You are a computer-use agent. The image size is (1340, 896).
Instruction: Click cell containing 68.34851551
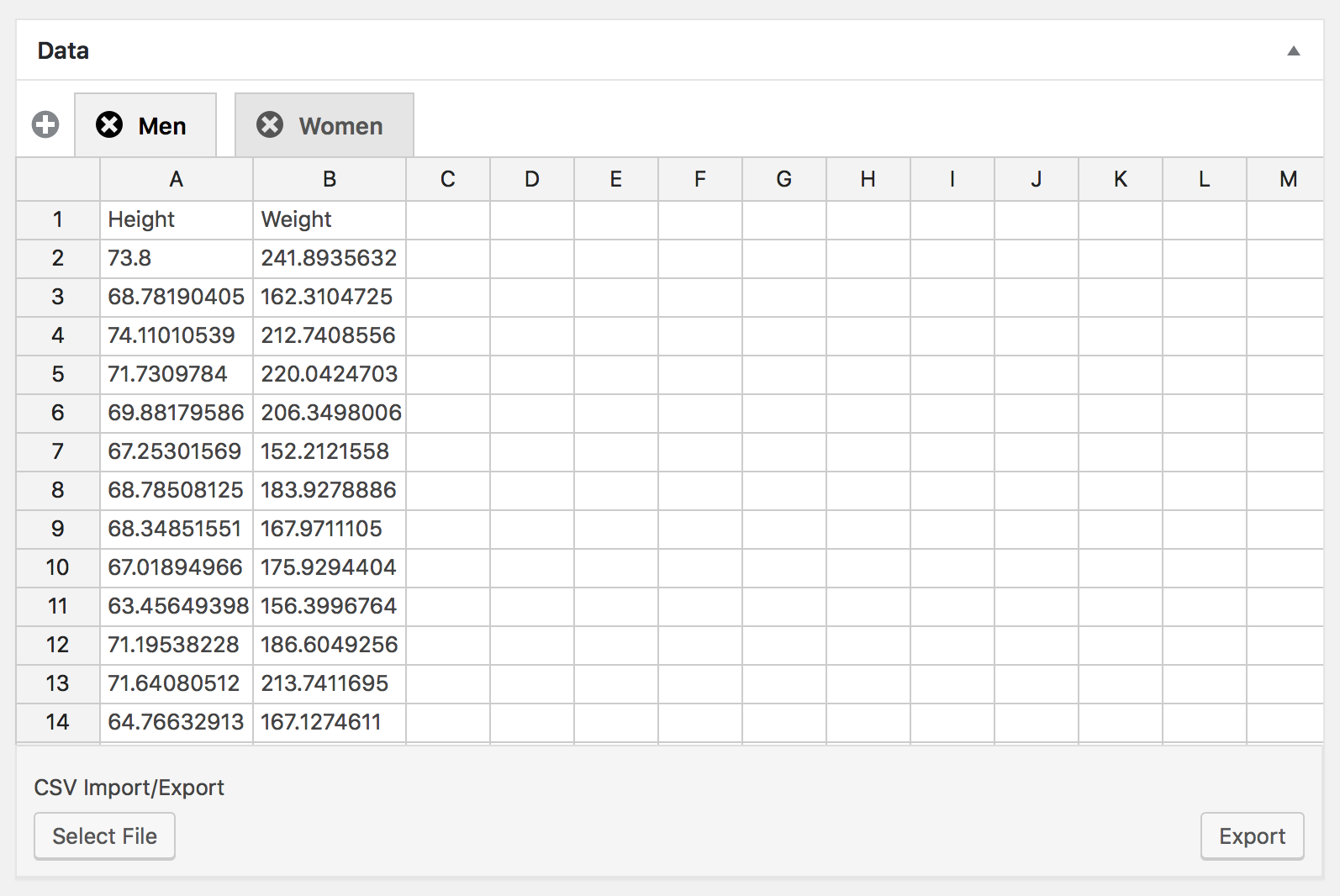pyautogui.click(x=177, y=530)
